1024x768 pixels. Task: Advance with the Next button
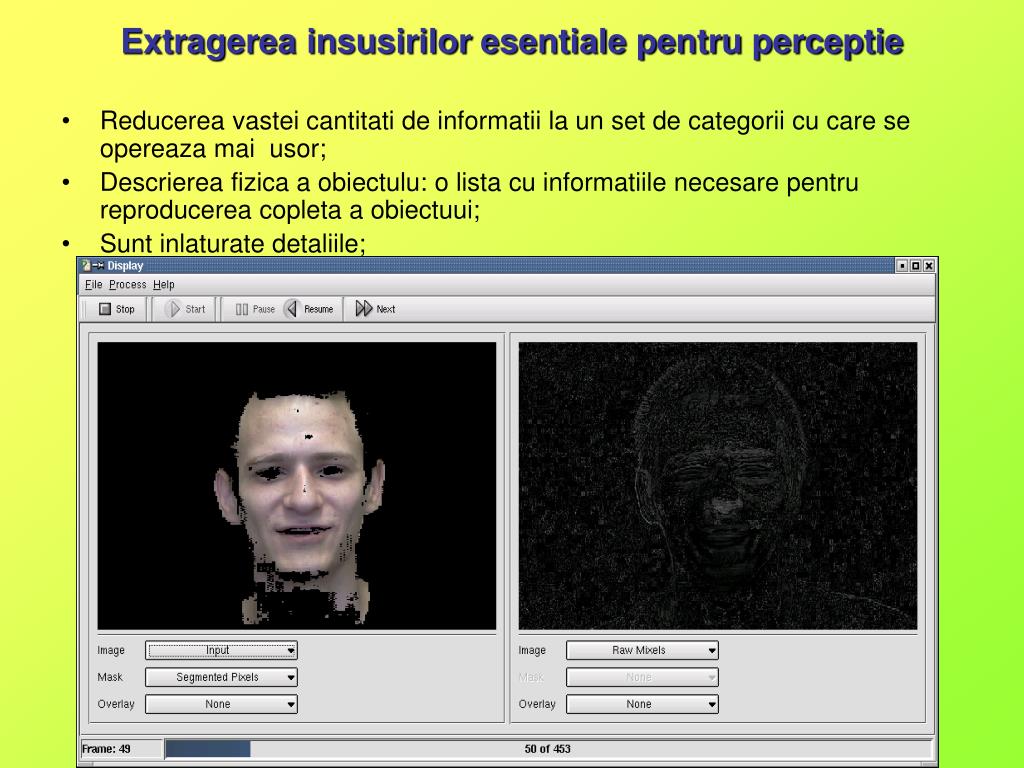tap(375, 309)
